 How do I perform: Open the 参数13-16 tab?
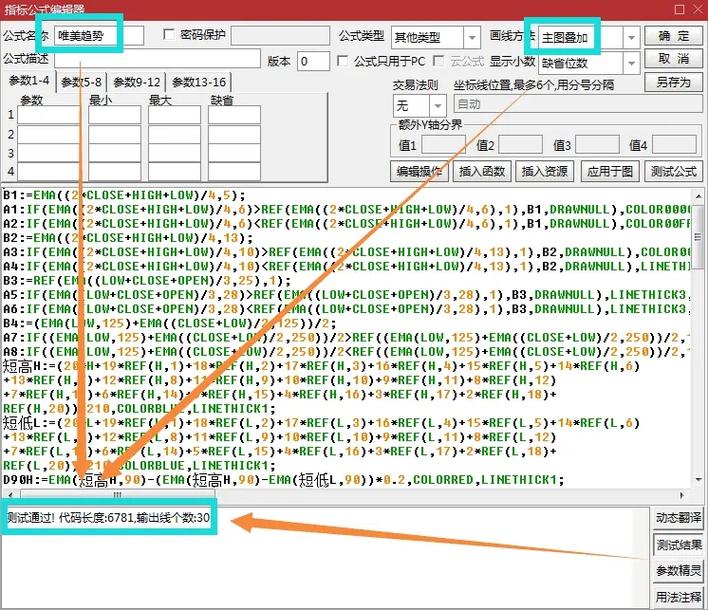point(197,83)
